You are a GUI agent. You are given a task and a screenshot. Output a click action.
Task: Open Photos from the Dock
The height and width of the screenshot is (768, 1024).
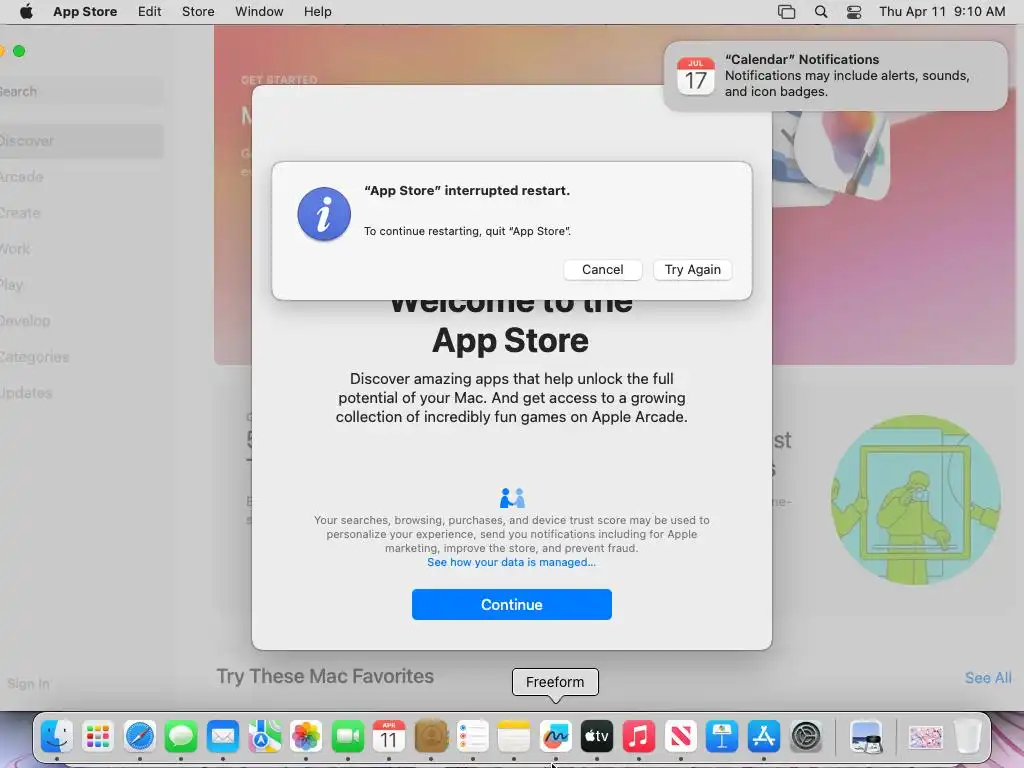pos(306,737)
